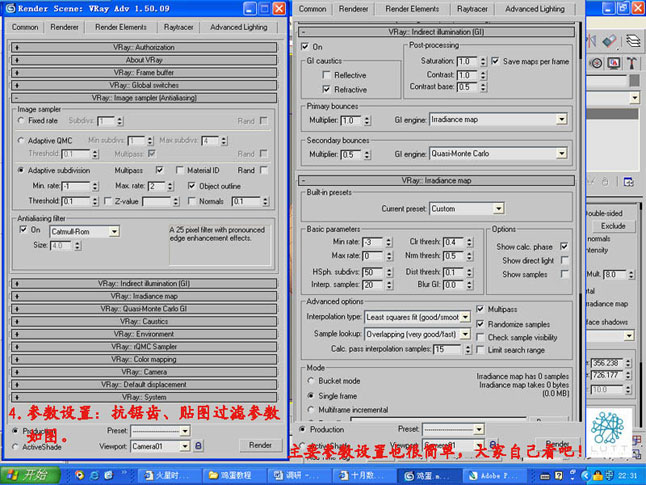Click the help question mark tray icon

(x=559, y=476)
